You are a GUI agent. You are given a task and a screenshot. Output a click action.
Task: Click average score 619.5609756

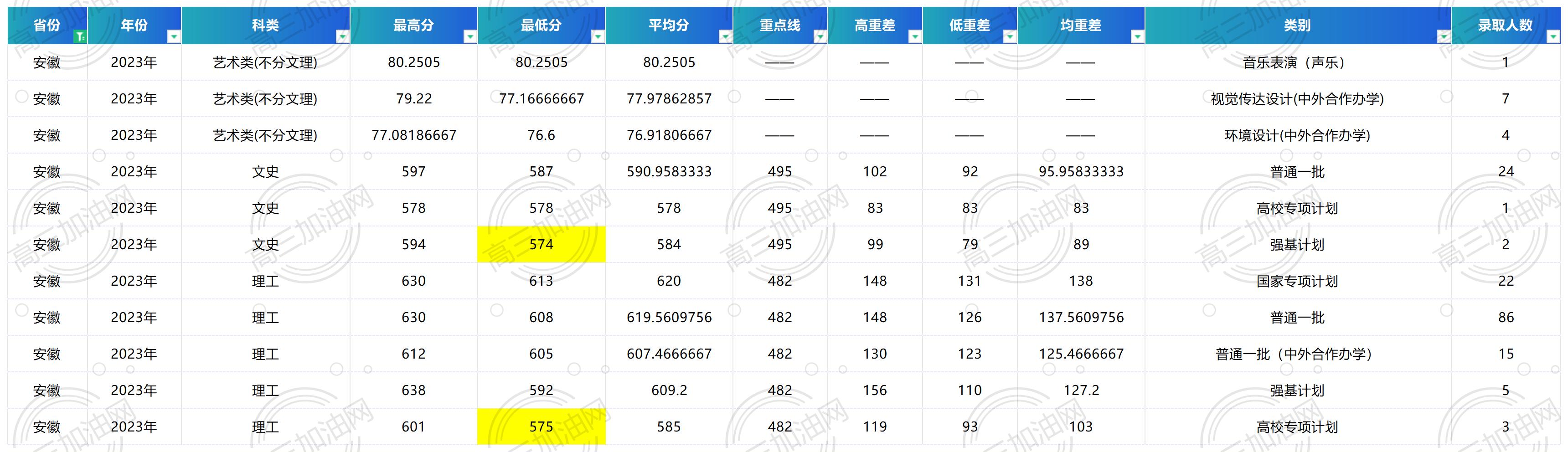669,318
